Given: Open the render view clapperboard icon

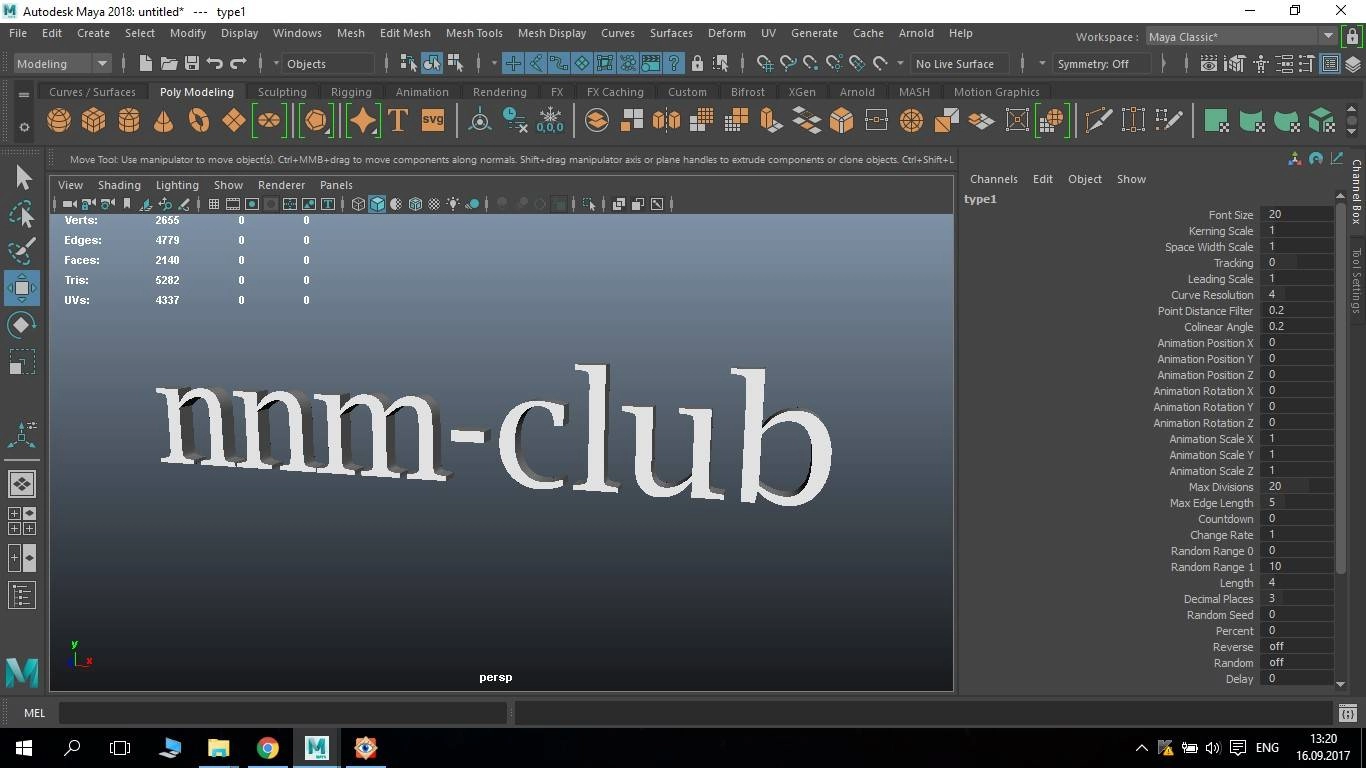Looking at the screenshot, I should click(1209, 63).
